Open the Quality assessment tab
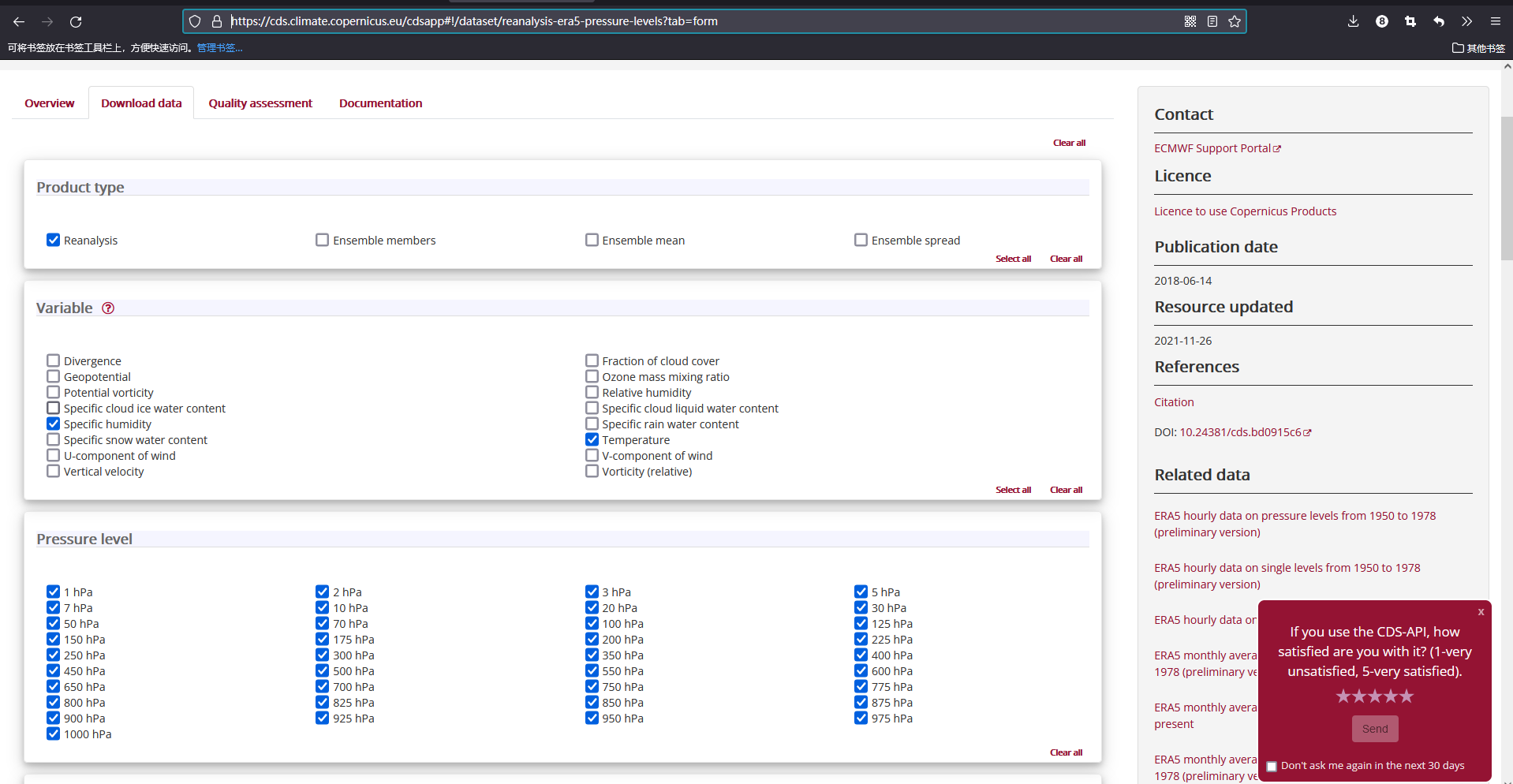Screen dimensions: 1513x784 [x=260, y=103]
